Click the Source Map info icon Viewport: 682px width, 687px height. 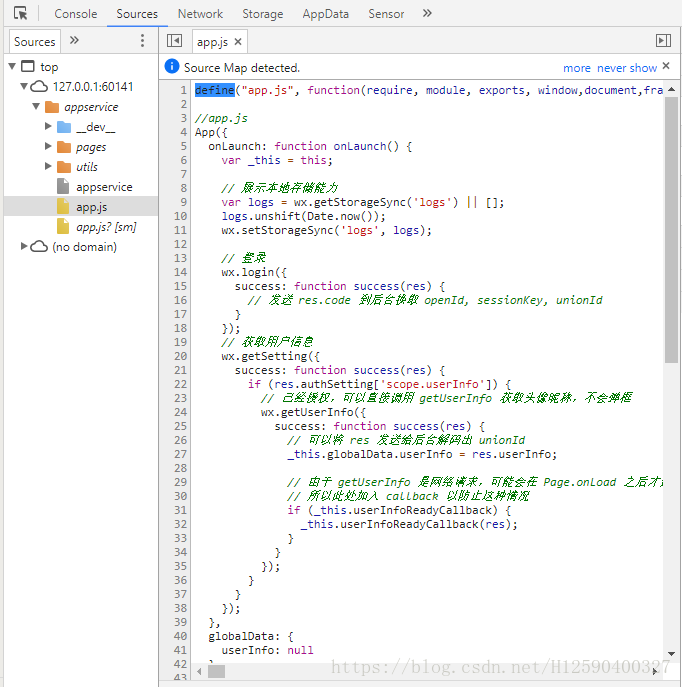click(x=172, y=67)
